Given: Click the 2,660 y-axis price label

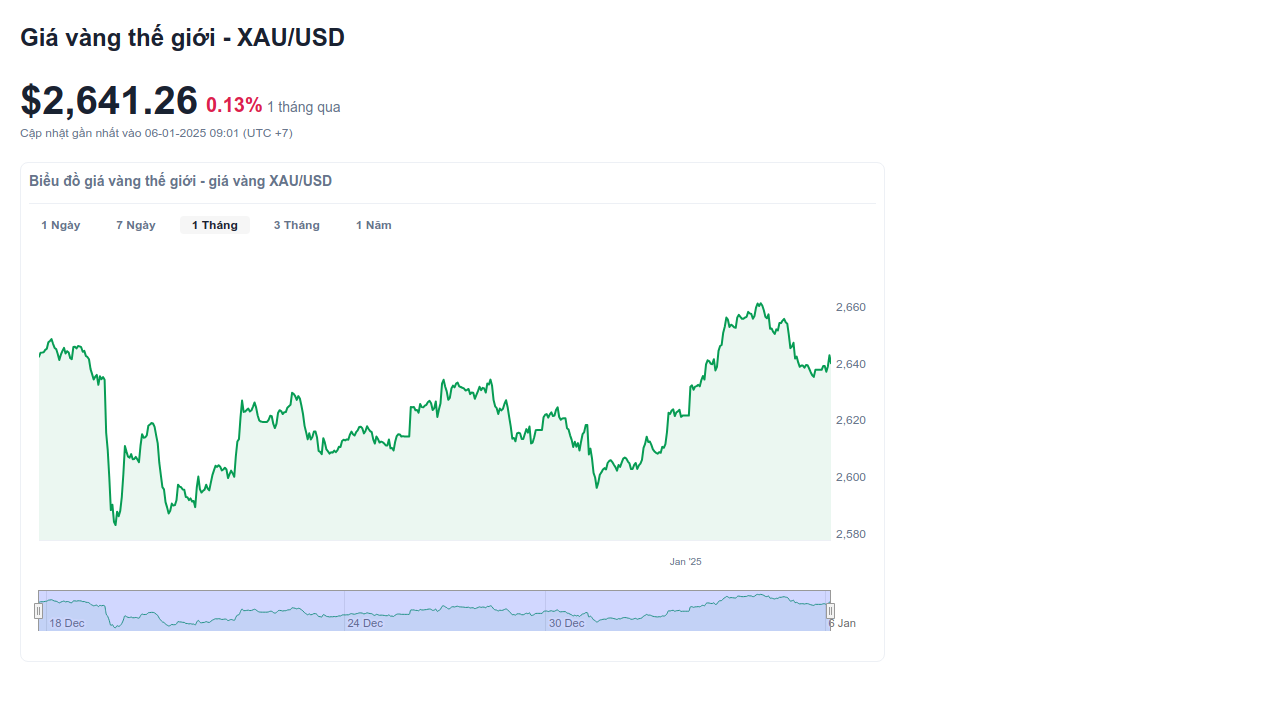Looking at the screenshot, I should 851,307.
